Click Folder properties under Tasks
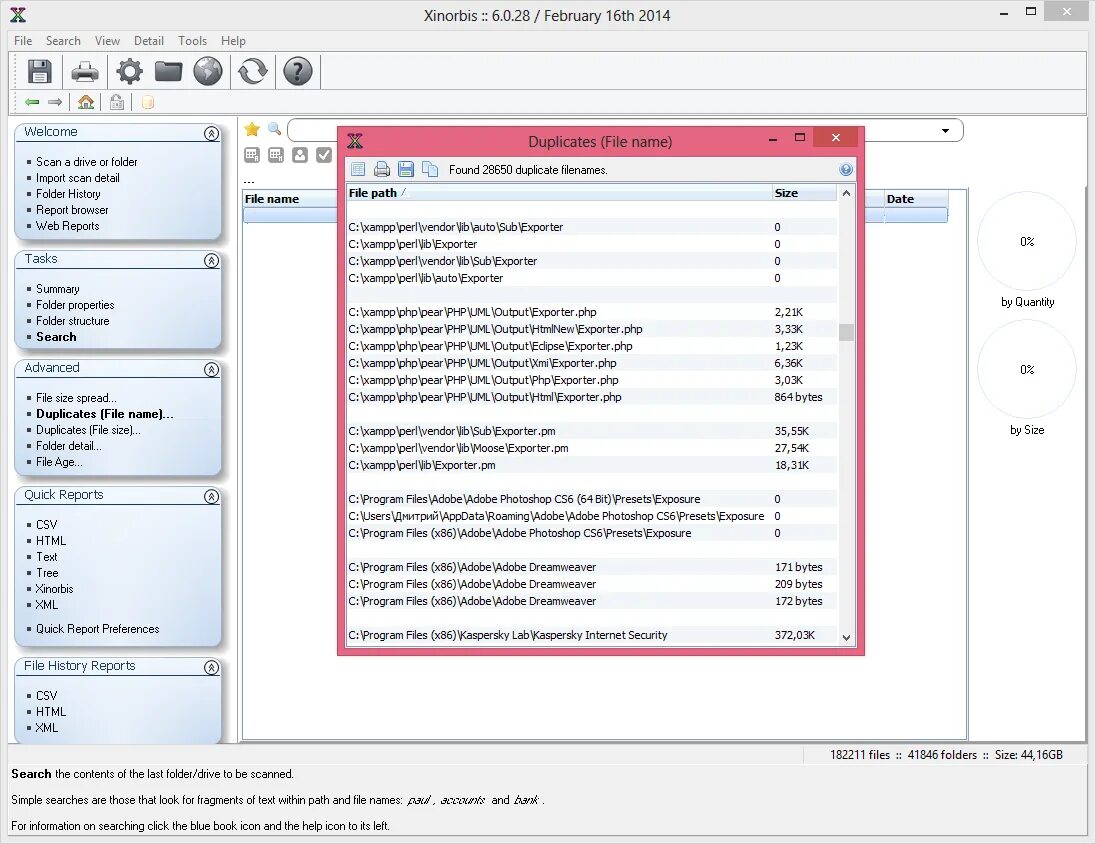This screenshot has height=844, width=1096. coord(75,305)
